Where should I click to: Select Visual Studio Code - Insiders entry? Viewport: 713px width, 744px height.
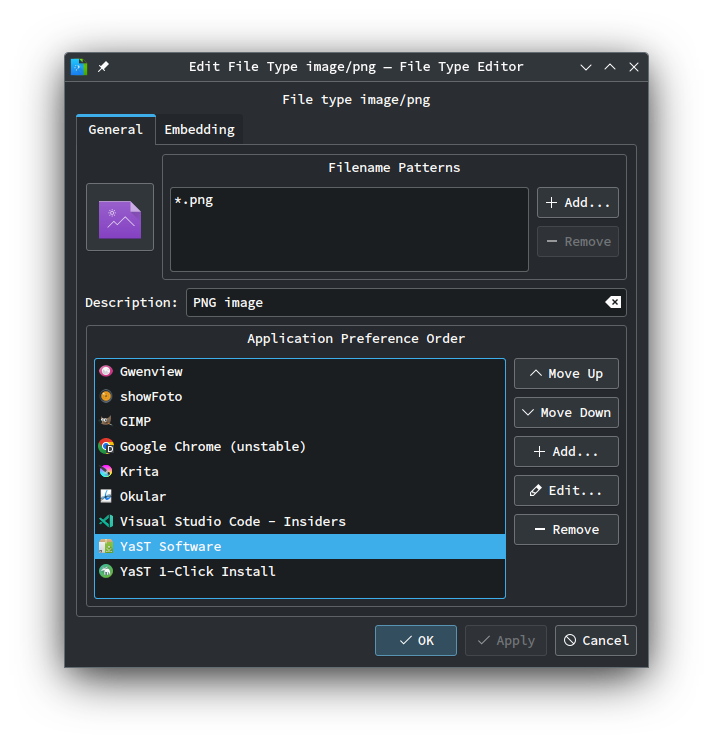(x=300, y=521)
